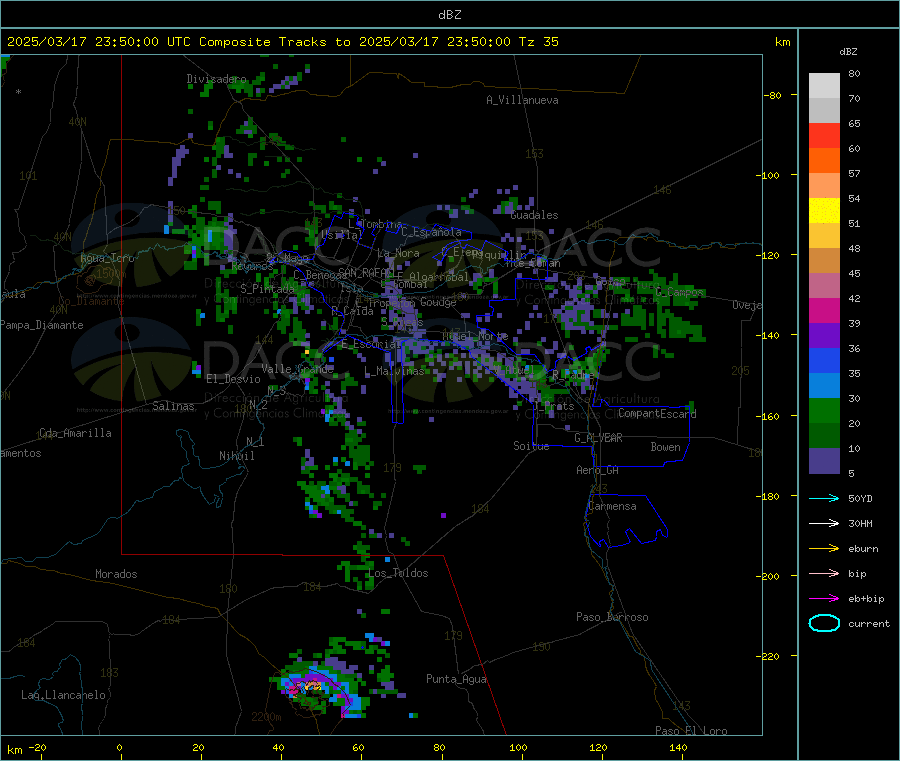
Task: Click the asterisk marker near top-left of map
Action: point(19,92)
